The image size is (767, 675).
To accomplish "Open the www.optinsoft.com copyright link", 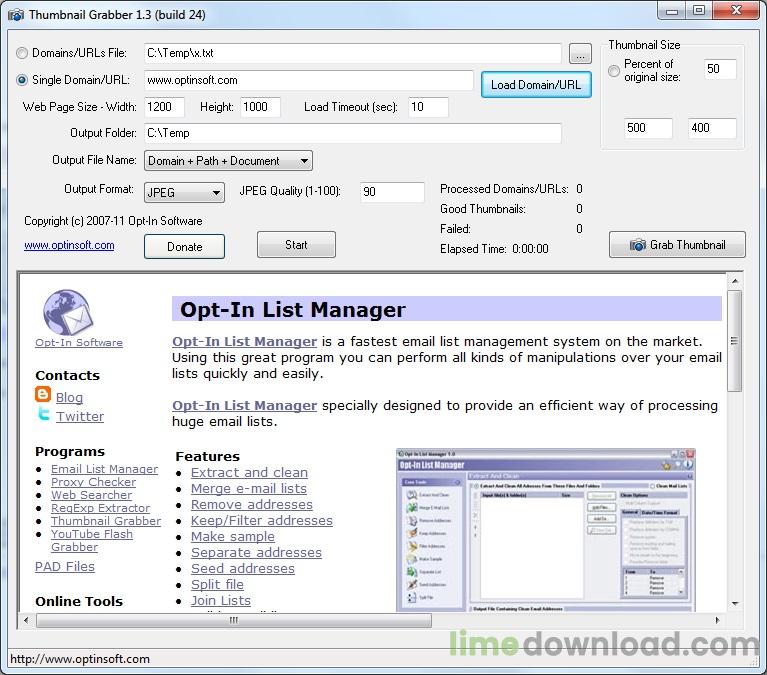I will coord(69,245).
